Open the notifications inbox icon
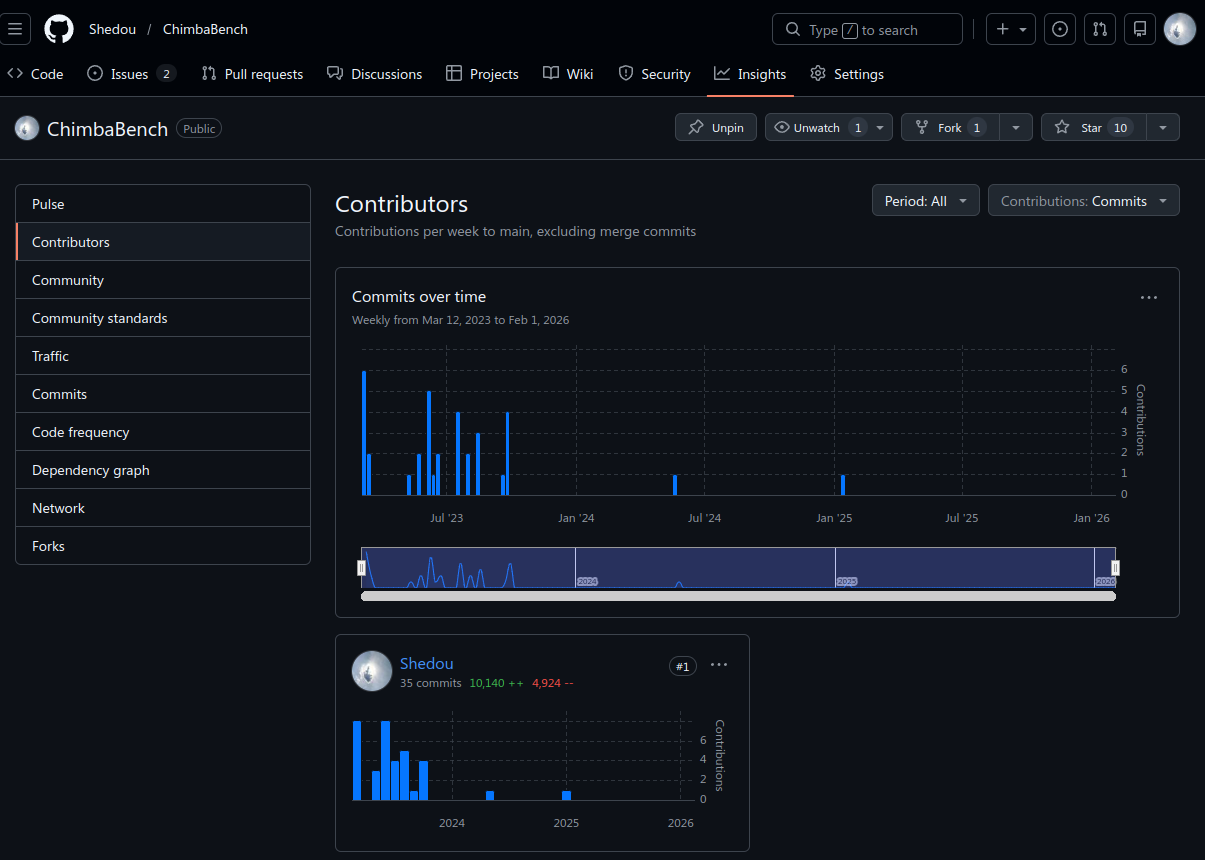 click(x=1139, y=29)
